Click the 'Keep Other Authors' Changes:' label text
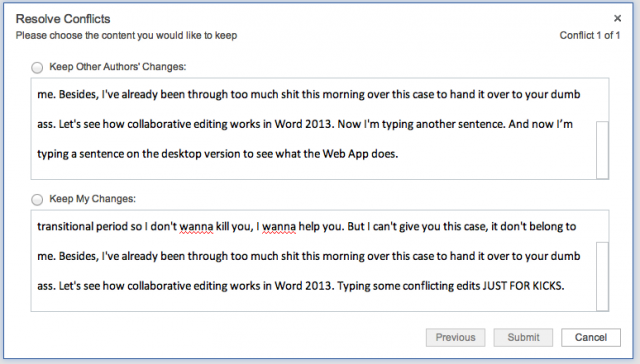Image resolution: width=640 pixels, height=364 pixels. pyautogui.click(x=118, y=67)
